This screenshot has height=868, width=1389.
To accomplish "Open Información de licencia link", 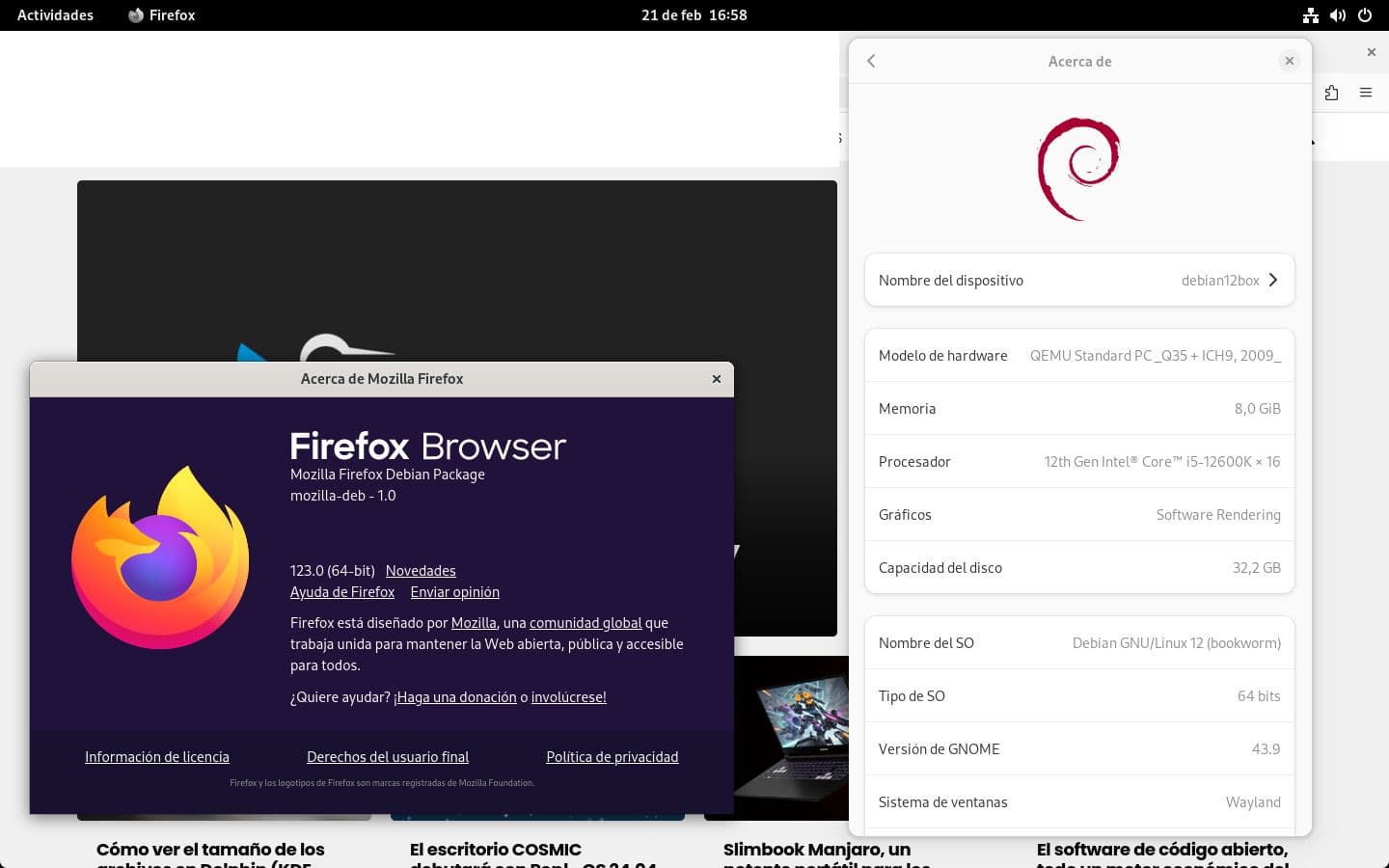I will pyautogui.click(x=157, y=757).
